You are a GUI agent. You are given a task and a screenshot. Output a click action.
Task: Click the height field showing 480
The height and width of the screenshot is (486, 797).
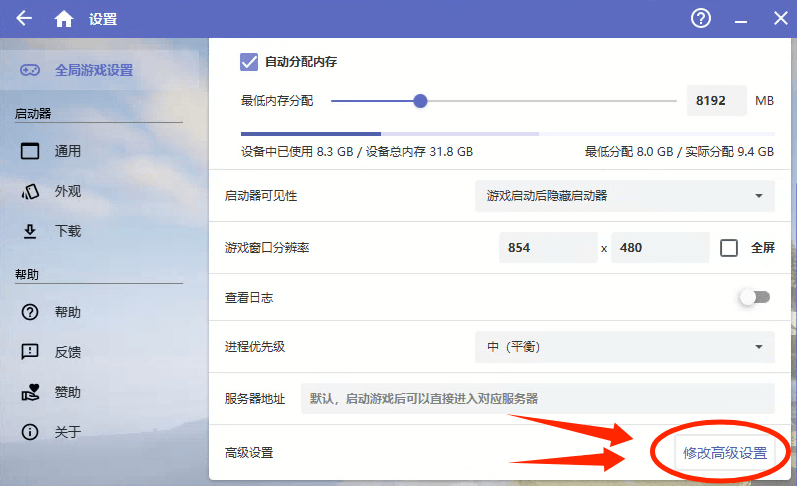pyautogui.click(x=660, y=248)
